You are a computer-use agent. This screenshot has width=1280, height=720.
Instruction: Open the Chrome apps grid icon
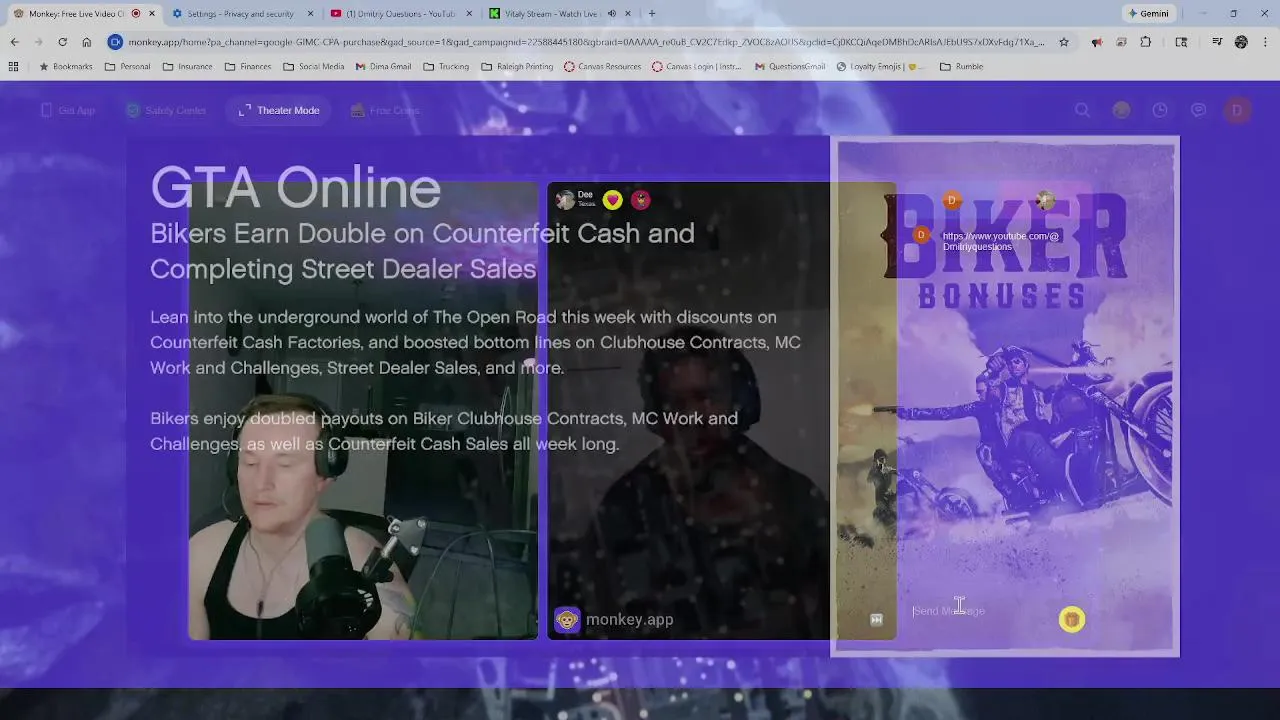tap(13, 67)
